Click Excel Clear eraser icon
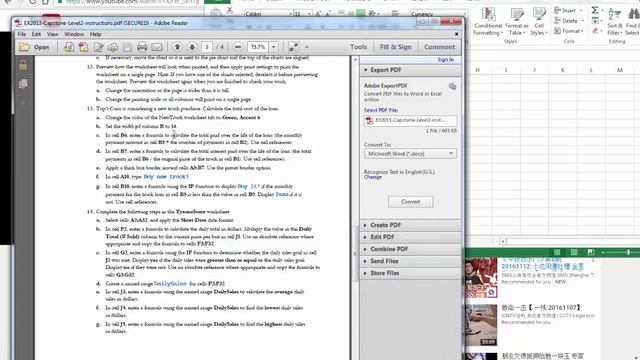This screenshot has width=640, height=360. [595, 31]
